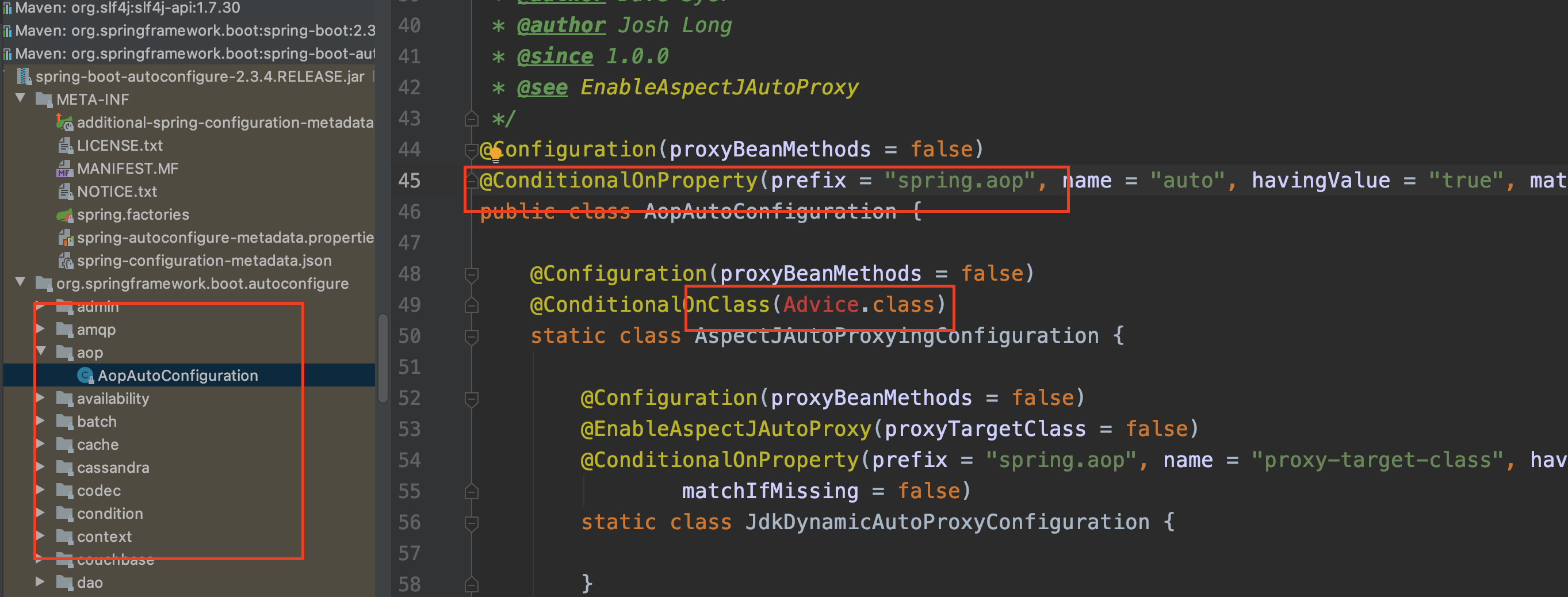
Task: Select additional-spring-configuration-metadata file icon
Action: click(65, 123)
